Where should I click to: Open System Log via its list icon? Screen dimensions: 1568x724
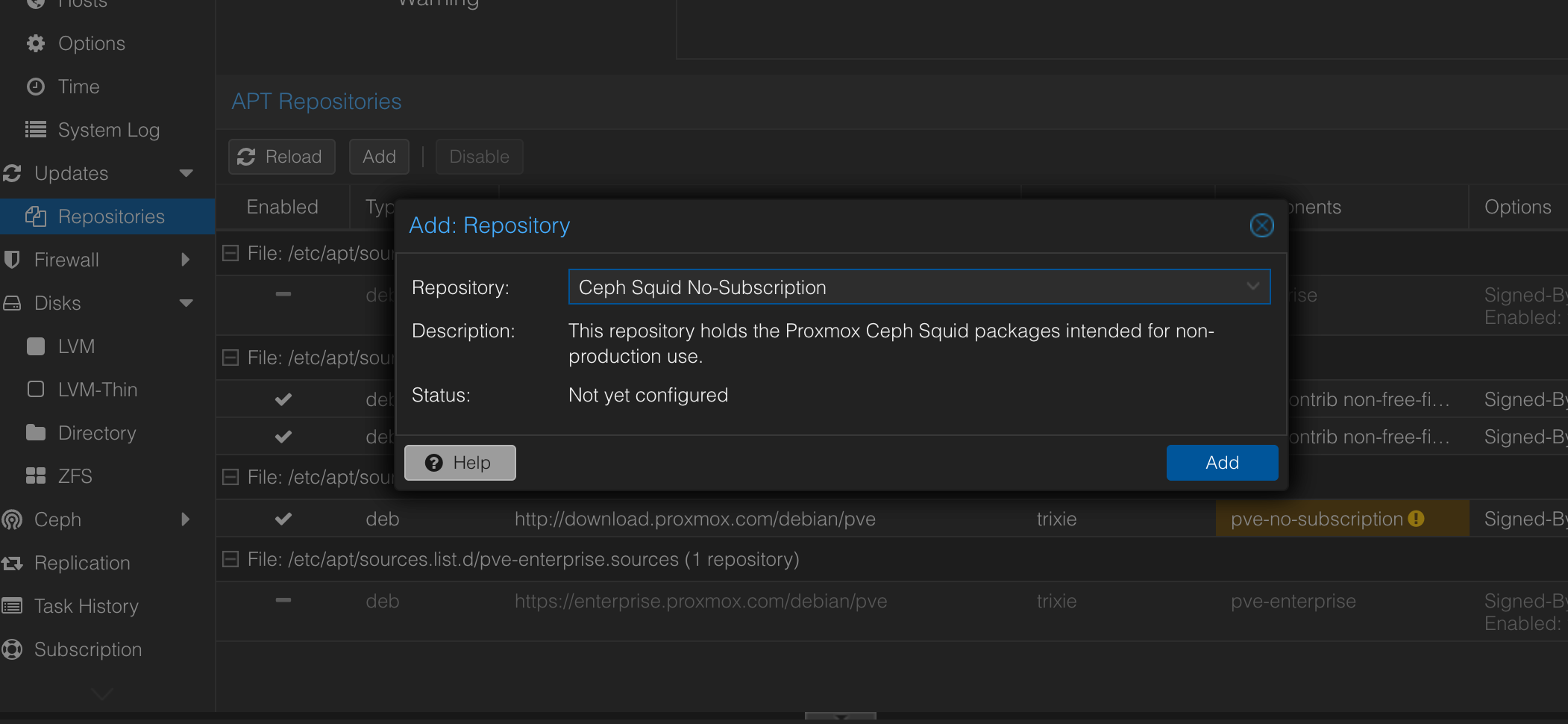(35, 129)
